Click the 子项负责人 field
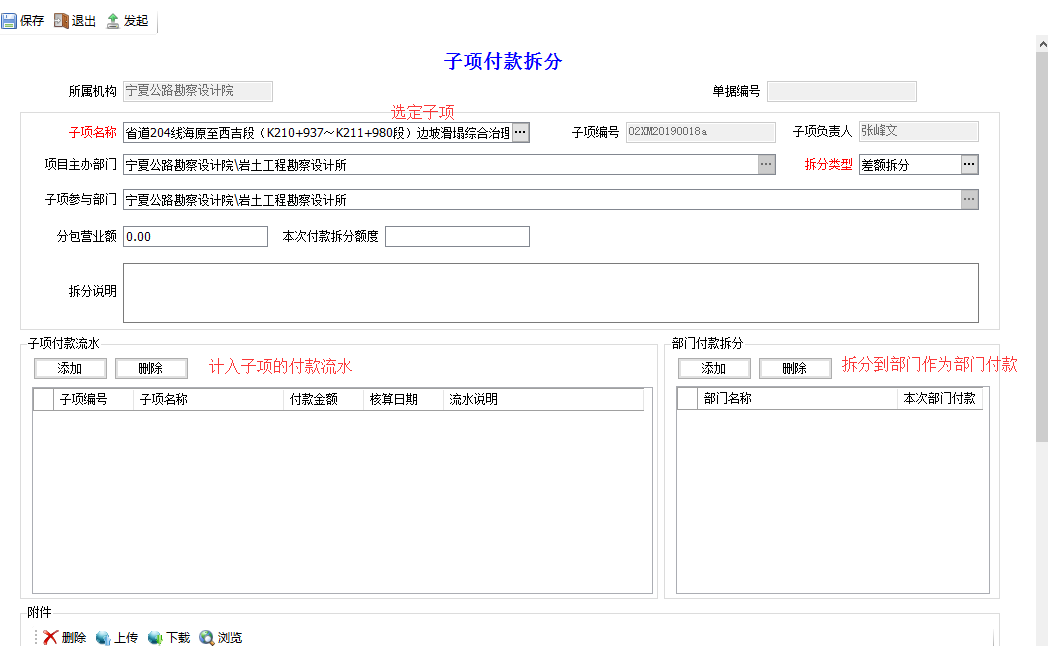Image resolution: width=1048 pixels, height=646 pixels. (x=918, y=131)
